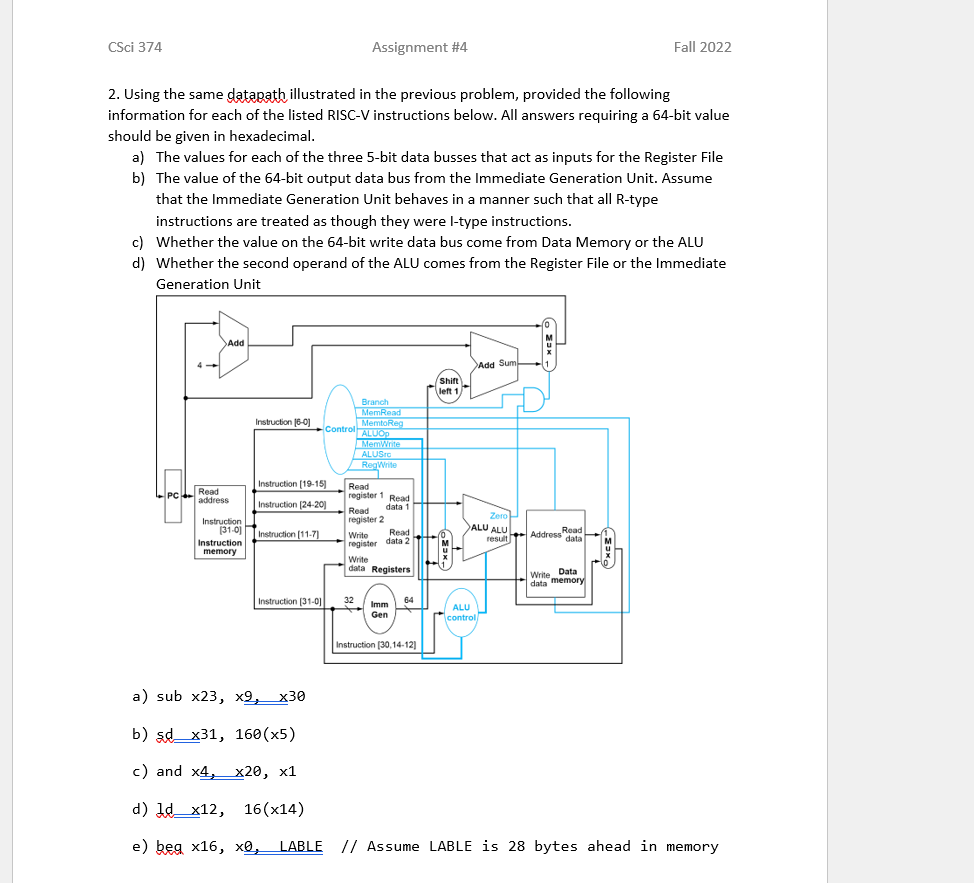Click the Data memory block
This screenshot has width=974, height=883.
click(x=556, y=554)
